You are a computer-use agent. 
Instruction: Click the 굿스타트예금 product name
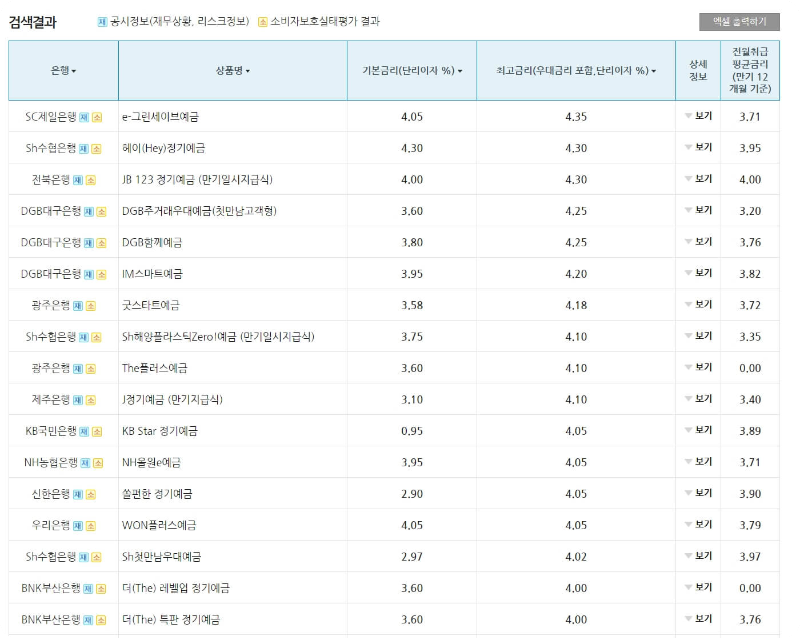[x=151, y=305]
